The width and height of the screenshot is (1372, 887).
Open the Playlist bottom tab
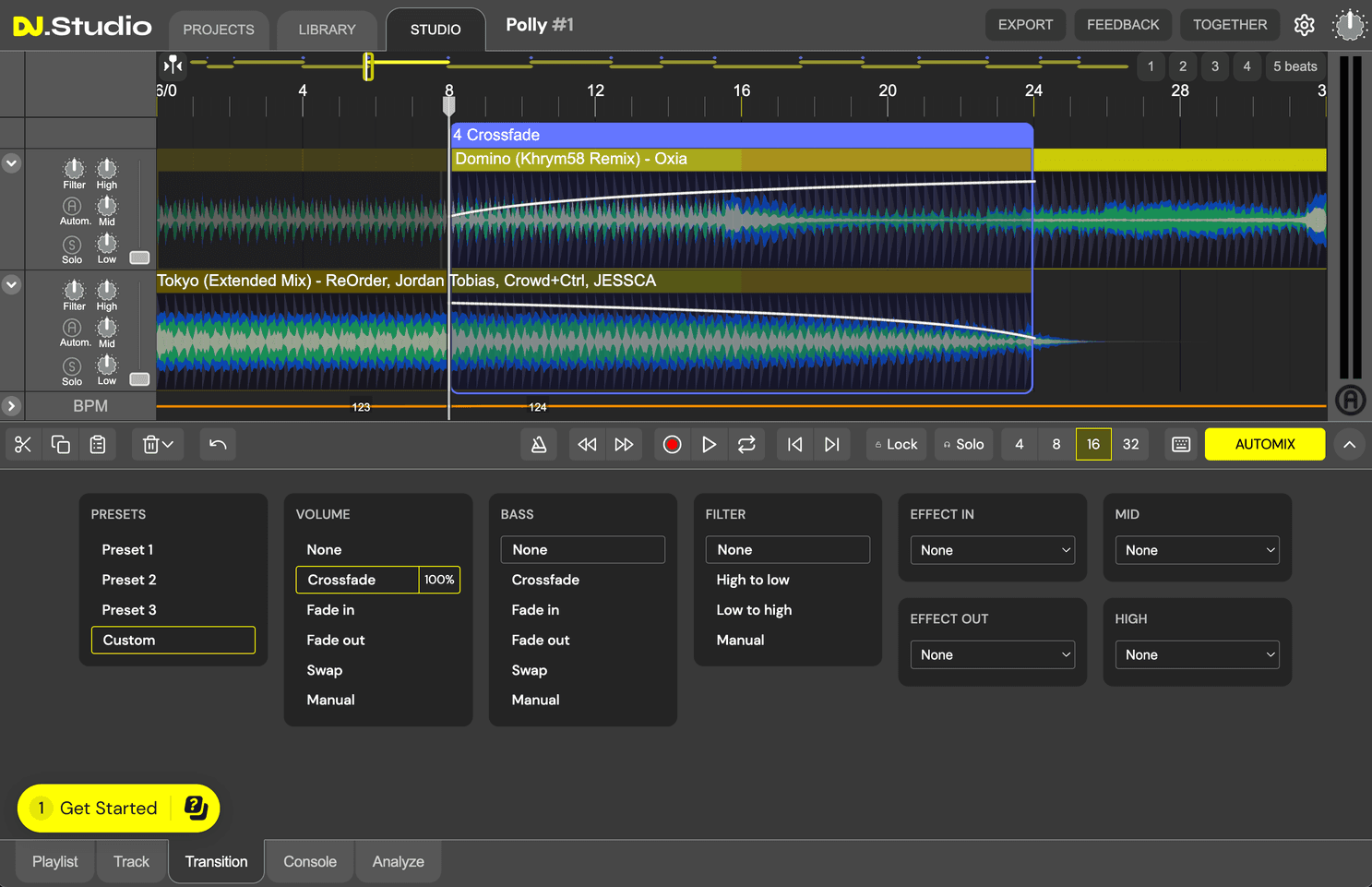point(55,862)
